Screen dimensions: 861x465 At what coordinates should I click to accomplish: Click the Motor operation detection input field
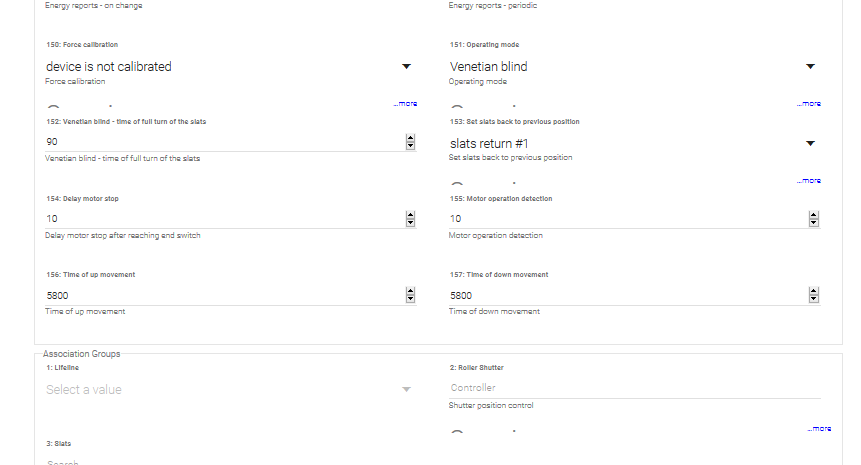point(625,219)
